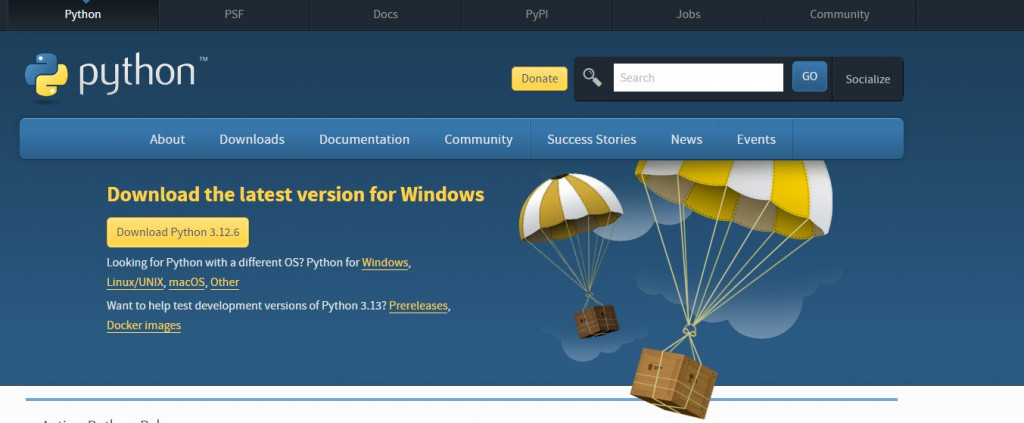Click the Download Python 3.12.6 button
This screenshot has width=1024, height=423.
[178, 232]
